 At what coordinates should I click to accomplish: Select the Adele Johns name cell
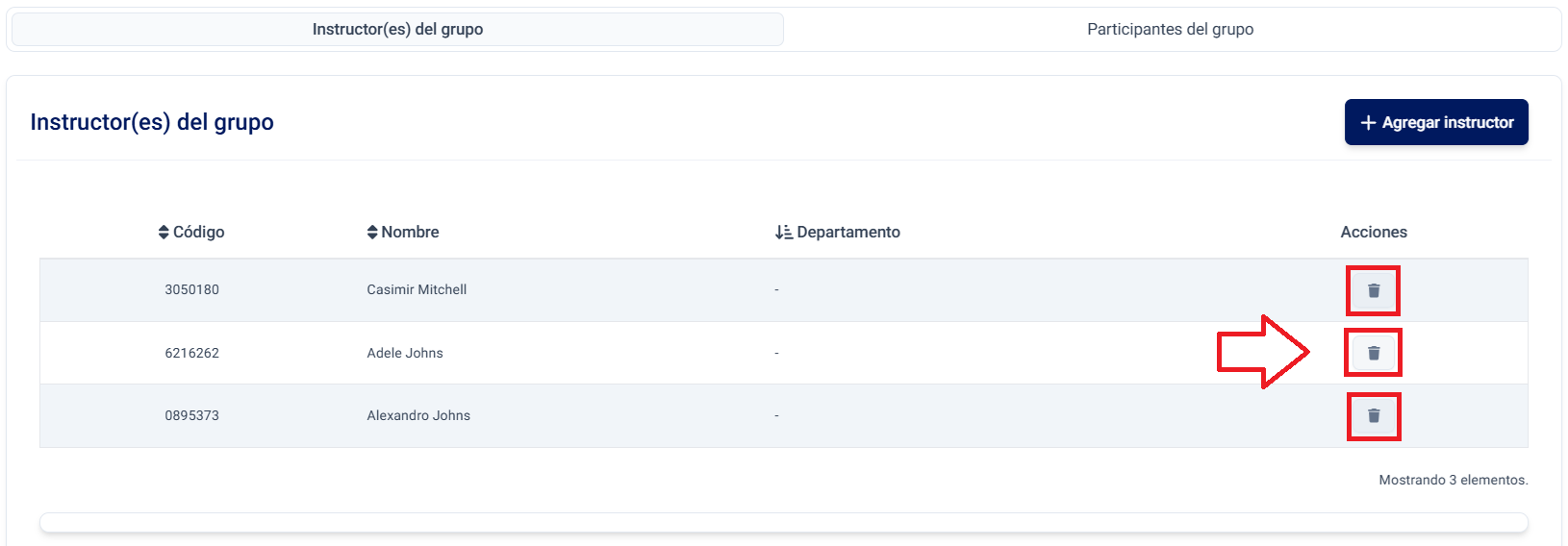[x=405, y=354]
